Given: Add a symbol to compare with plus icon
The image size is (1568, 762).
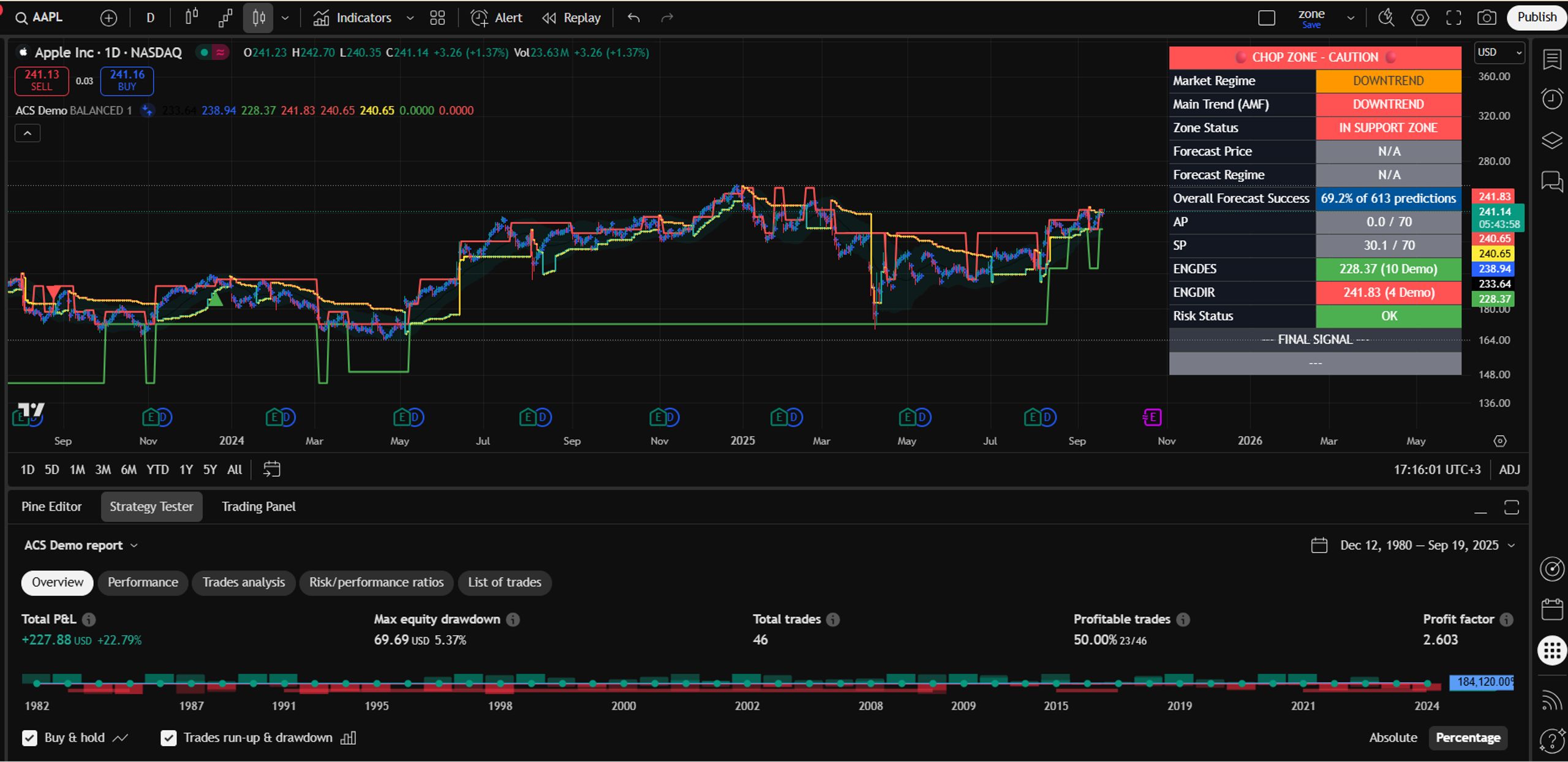Looking at the screenshot, I should tap(108, 18).
